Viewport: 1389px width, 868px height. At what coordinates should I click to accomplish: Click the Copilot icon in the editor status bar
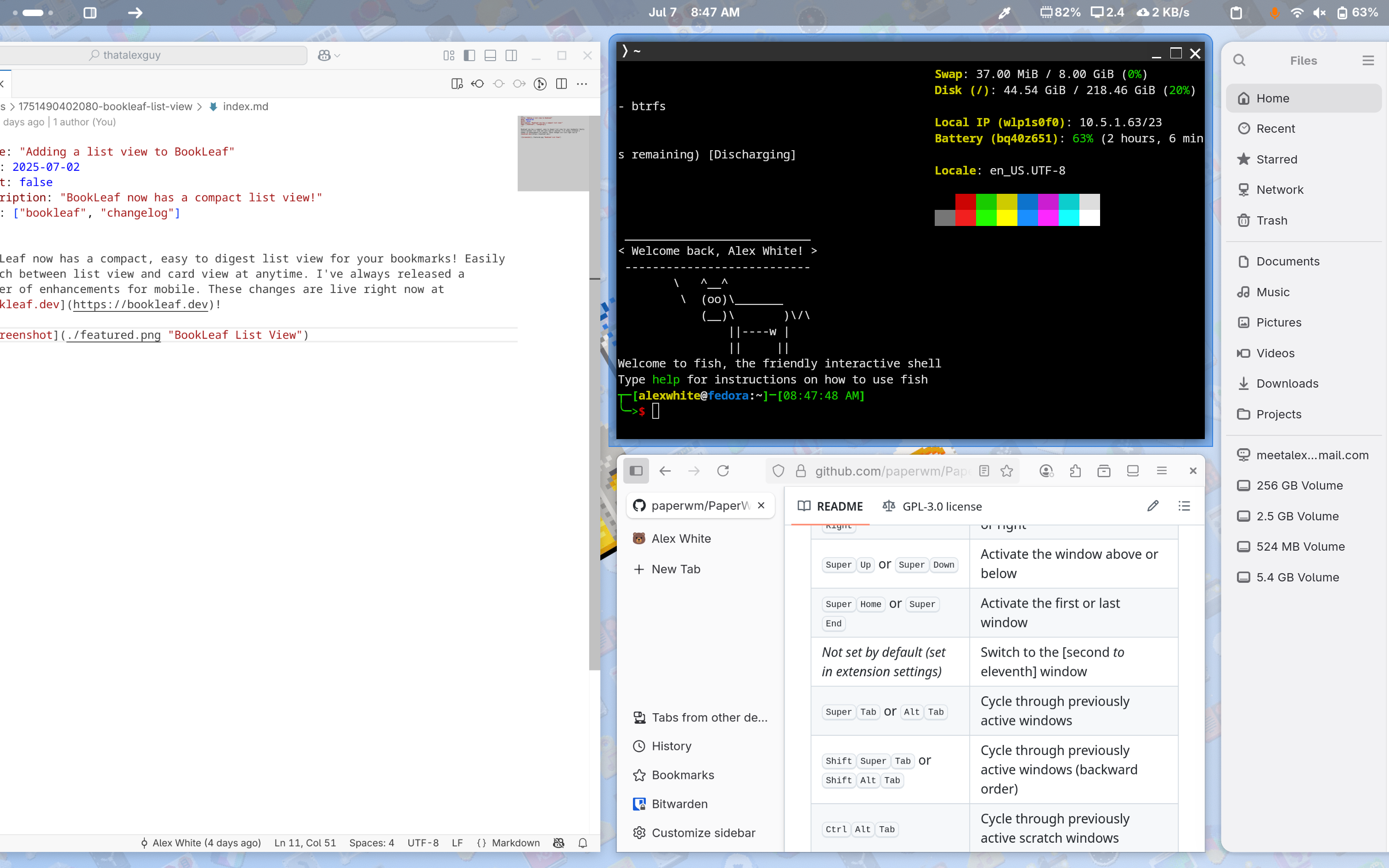coord(558,843)
